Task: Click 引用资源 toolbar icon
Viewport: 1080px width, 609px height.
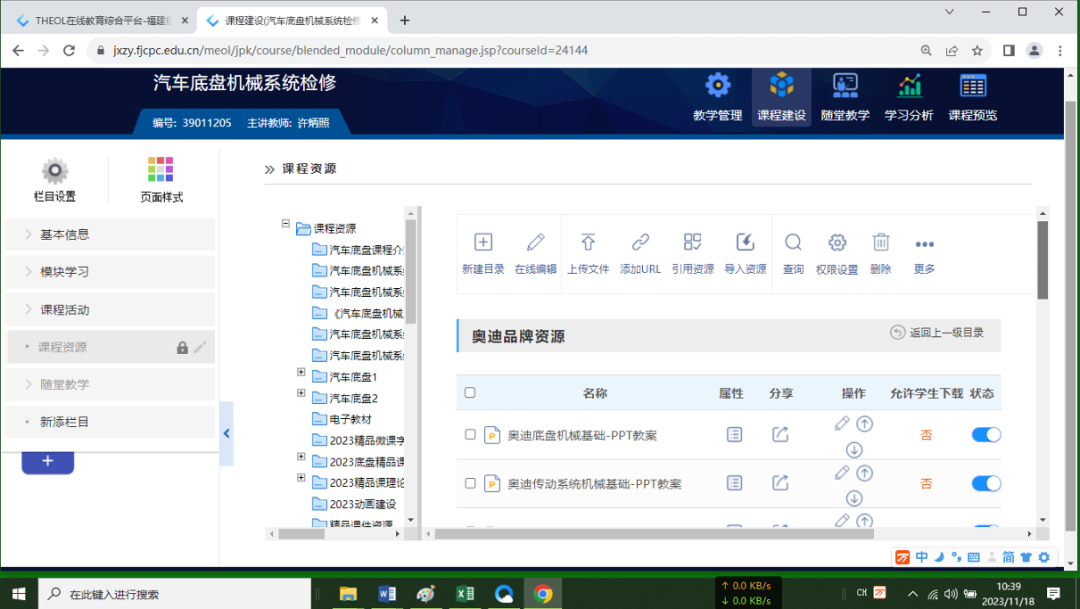Action: (692, 242)
